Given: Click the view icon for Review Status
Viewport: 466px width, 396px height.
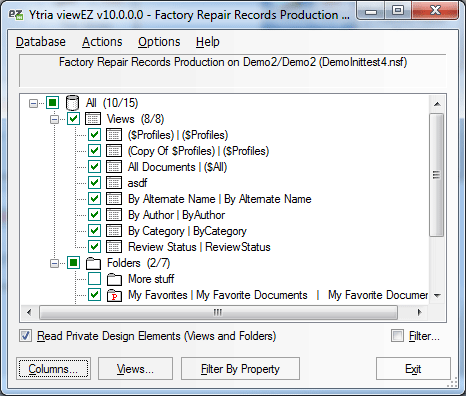Looking at the screenshot, I should tap(114, 247).
